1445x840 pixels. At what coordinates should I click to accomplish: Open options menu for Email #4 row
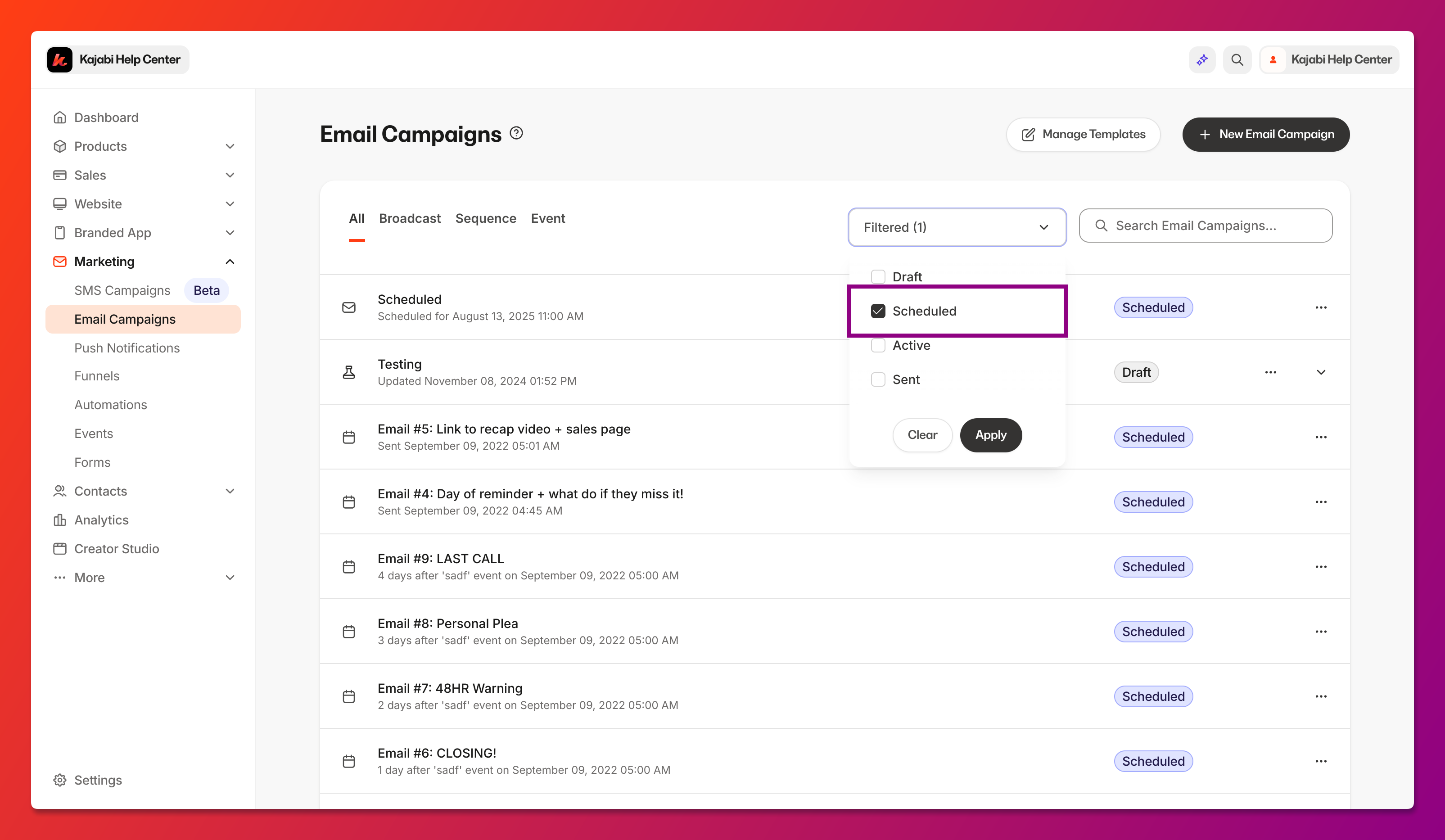pos(1321,502)
